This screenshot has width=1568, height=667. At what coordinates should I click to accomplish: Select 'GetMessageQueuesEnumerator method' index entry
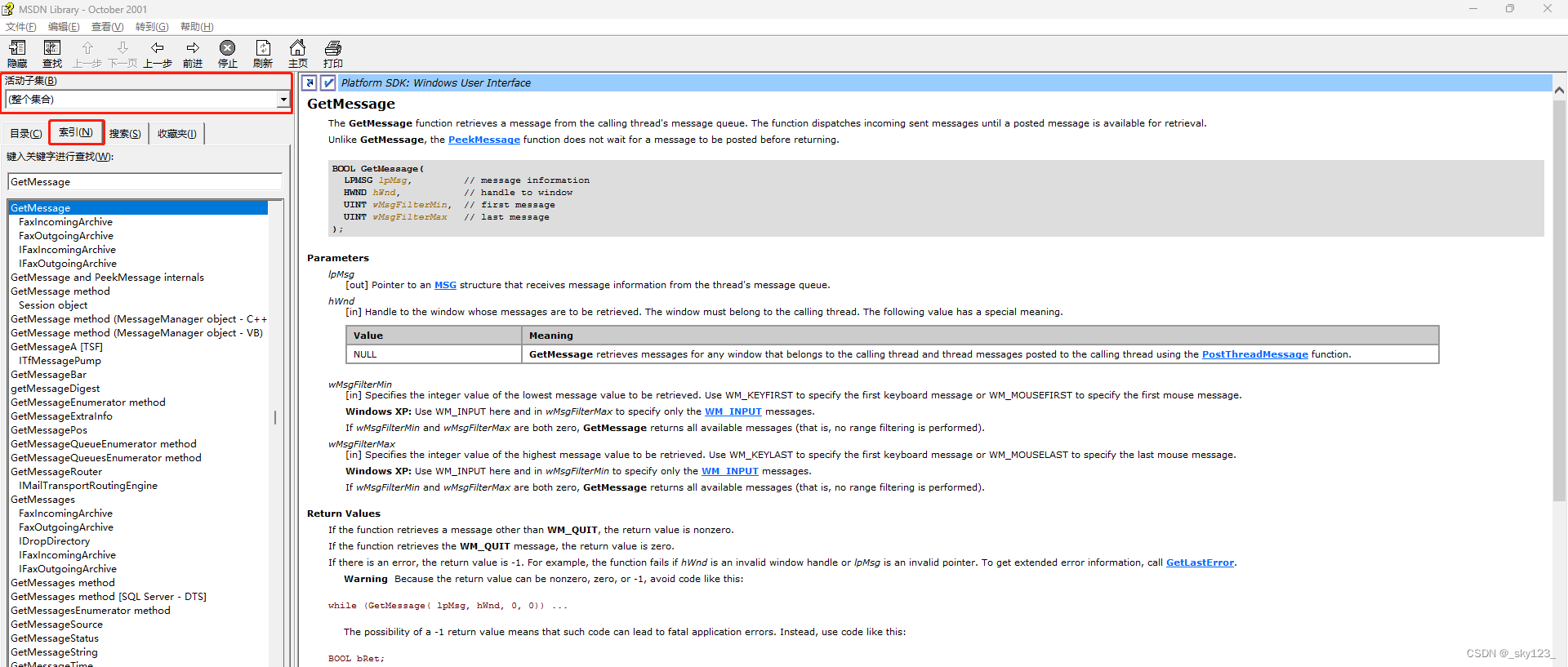[x=105, y=458]
